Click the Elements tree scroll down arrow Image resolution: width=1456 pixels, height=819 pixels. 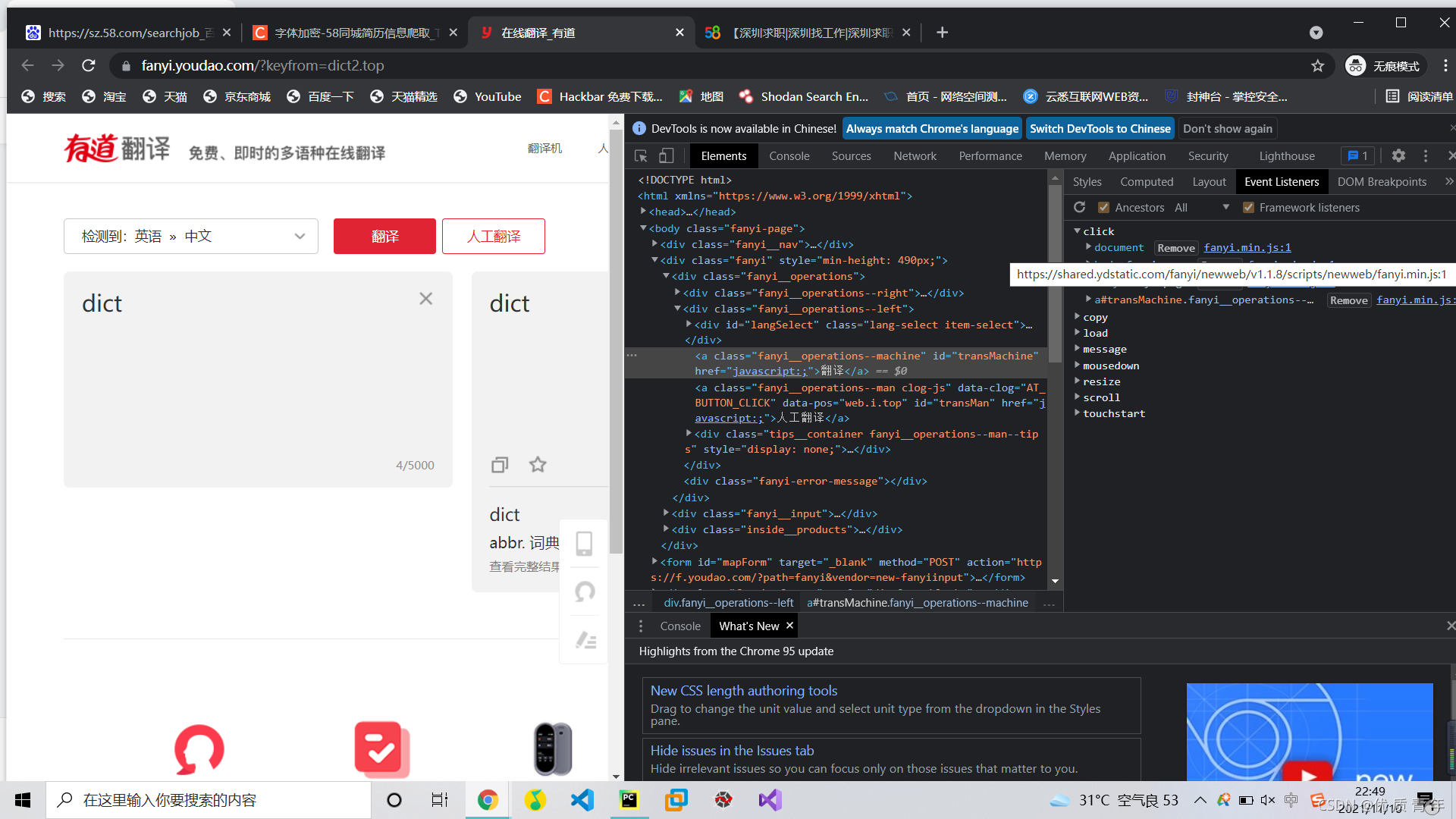1055,582
